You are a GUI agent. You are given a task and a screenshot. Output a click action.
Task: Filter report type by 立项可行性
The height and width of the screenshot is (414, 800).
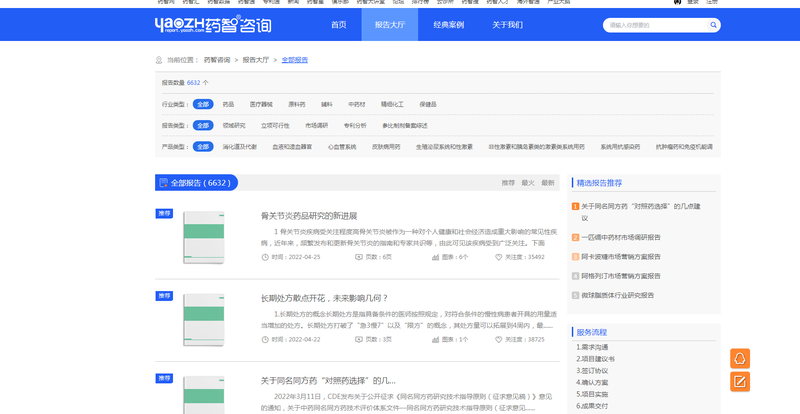[275, 126]
